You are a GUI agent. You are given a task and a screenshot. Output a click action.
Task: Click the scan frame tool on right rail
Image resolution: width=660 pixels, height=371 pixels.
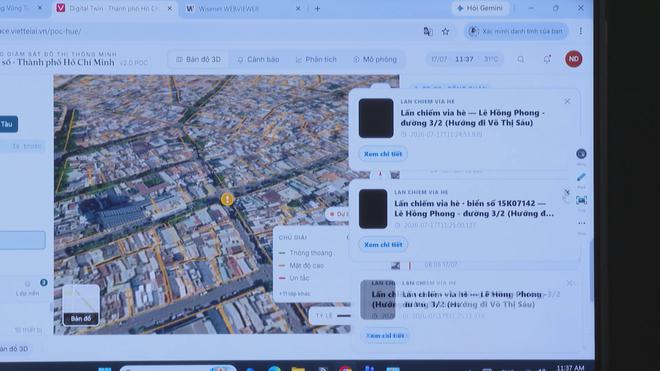581,200
